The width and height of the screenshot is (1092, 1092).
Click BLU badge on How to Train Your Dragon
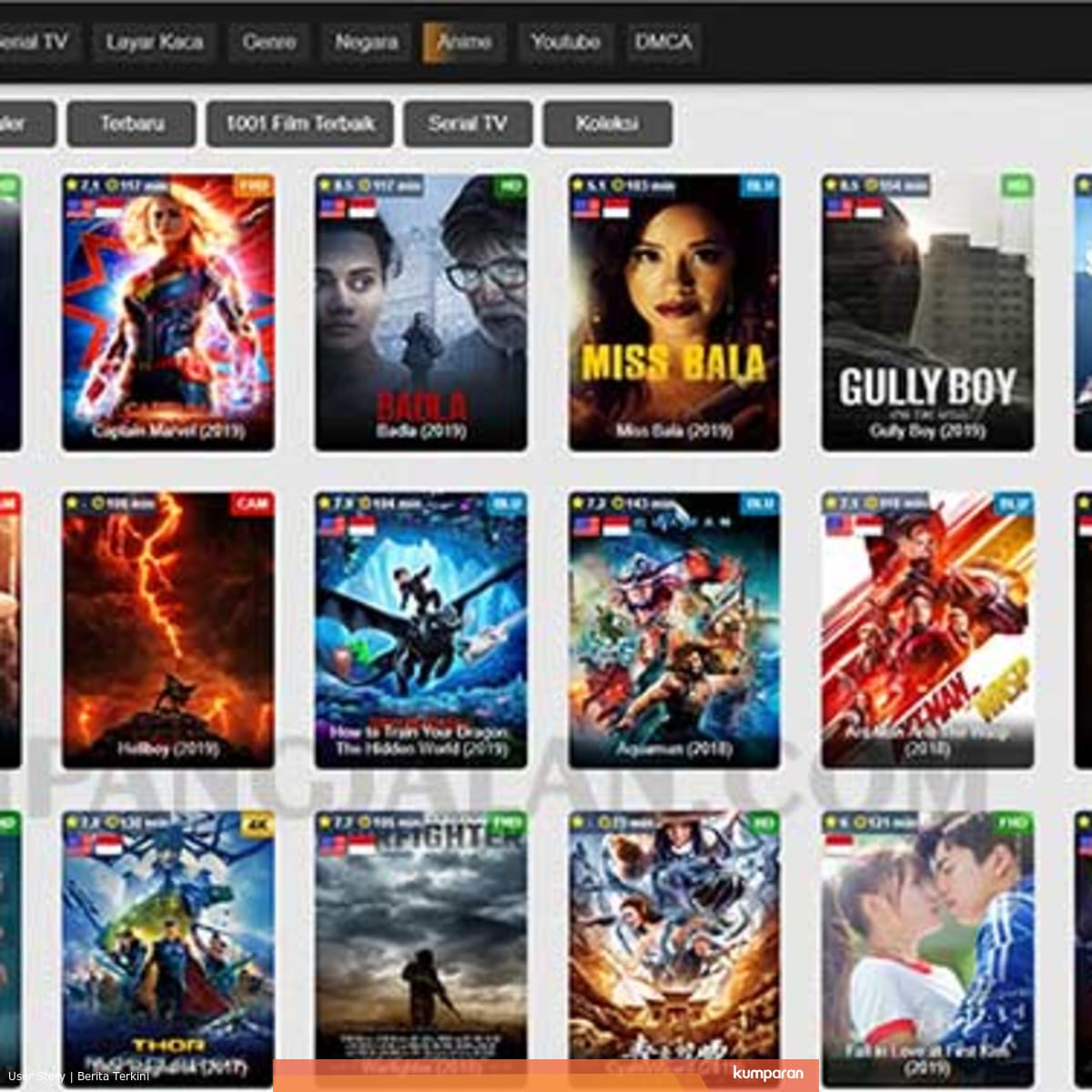coord(507,503)
